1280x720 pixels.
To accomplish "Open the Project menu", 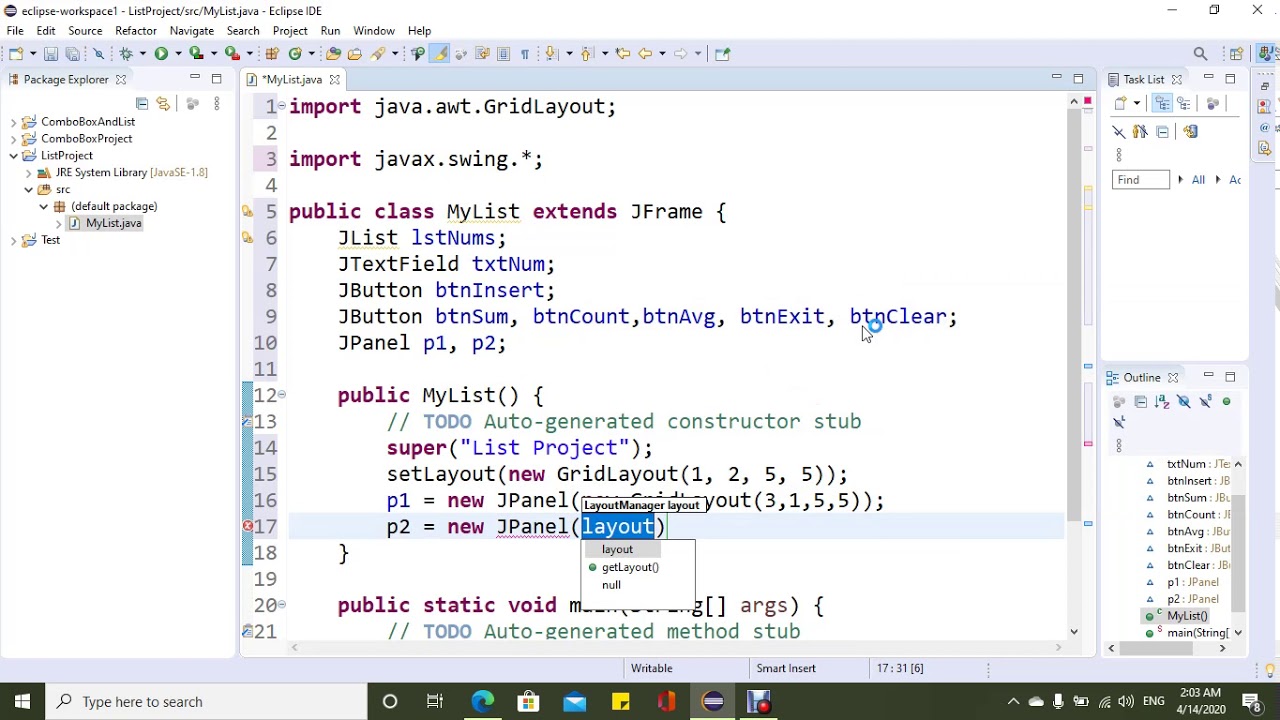I will tap(290, 31).
